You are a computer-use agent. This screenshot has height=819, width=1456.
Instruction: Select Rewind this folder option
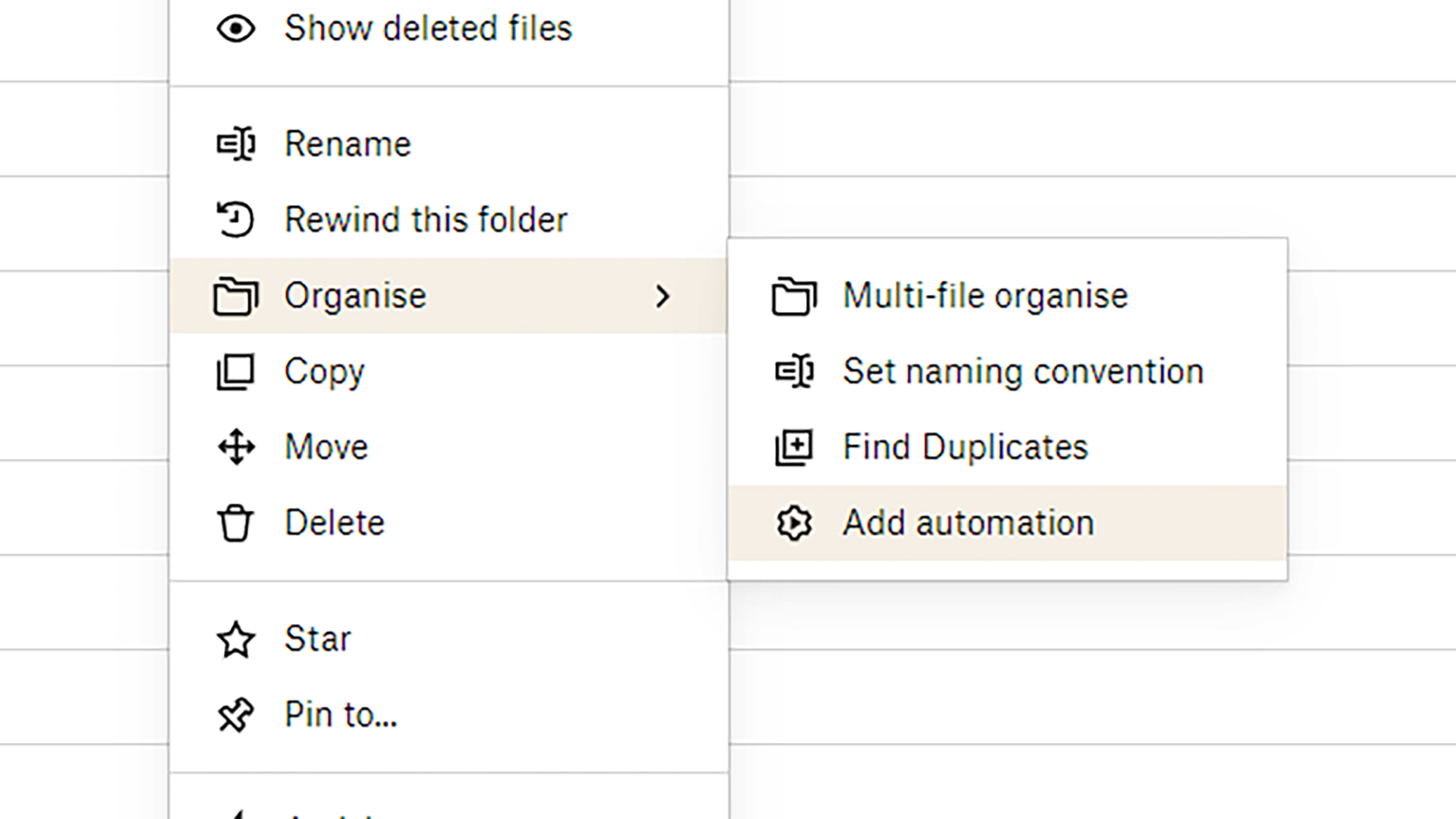pyautogui.click(x=449, y=220)
